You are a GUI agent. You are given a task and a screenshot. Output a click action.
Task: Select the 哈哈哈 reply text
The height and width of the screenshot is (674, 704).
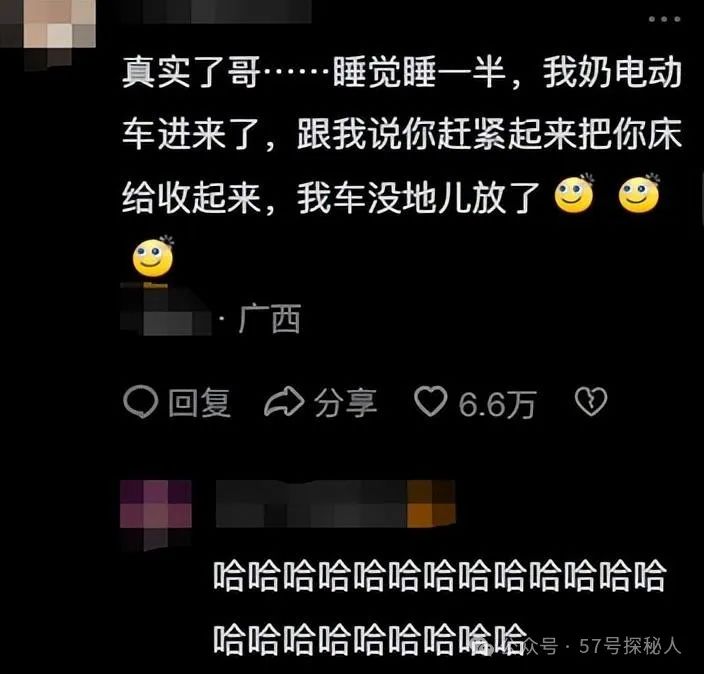pyautogui.click(x=439, y=606)
